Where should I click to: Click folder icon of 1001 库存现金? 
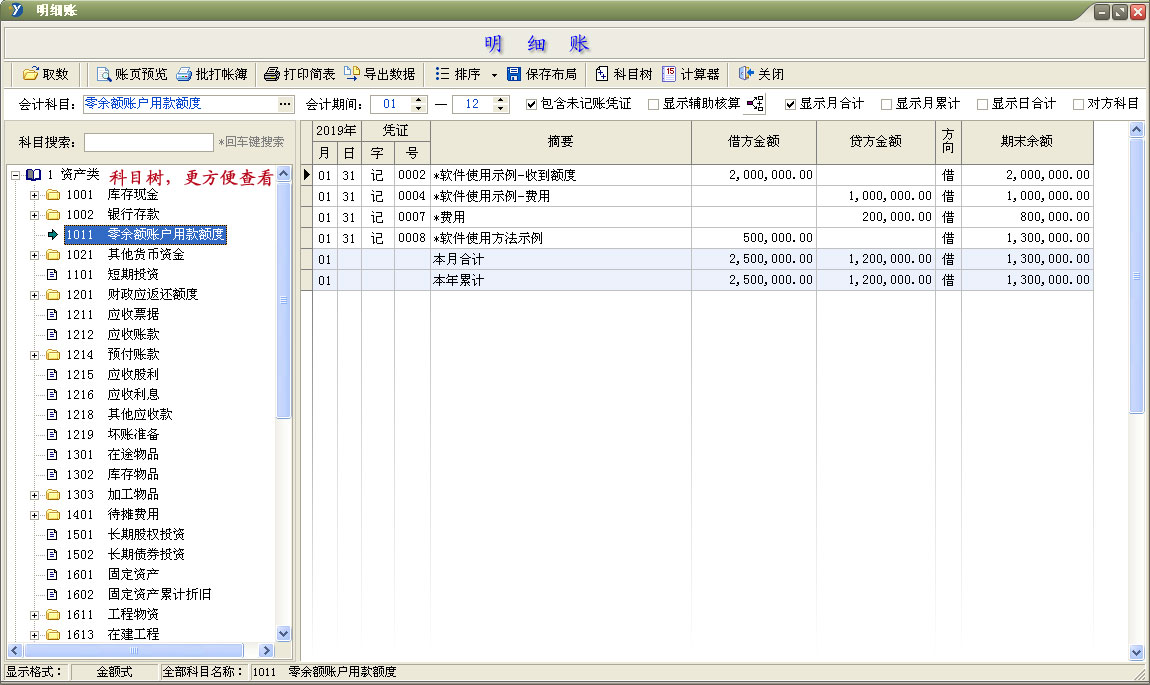click(53, 194)
